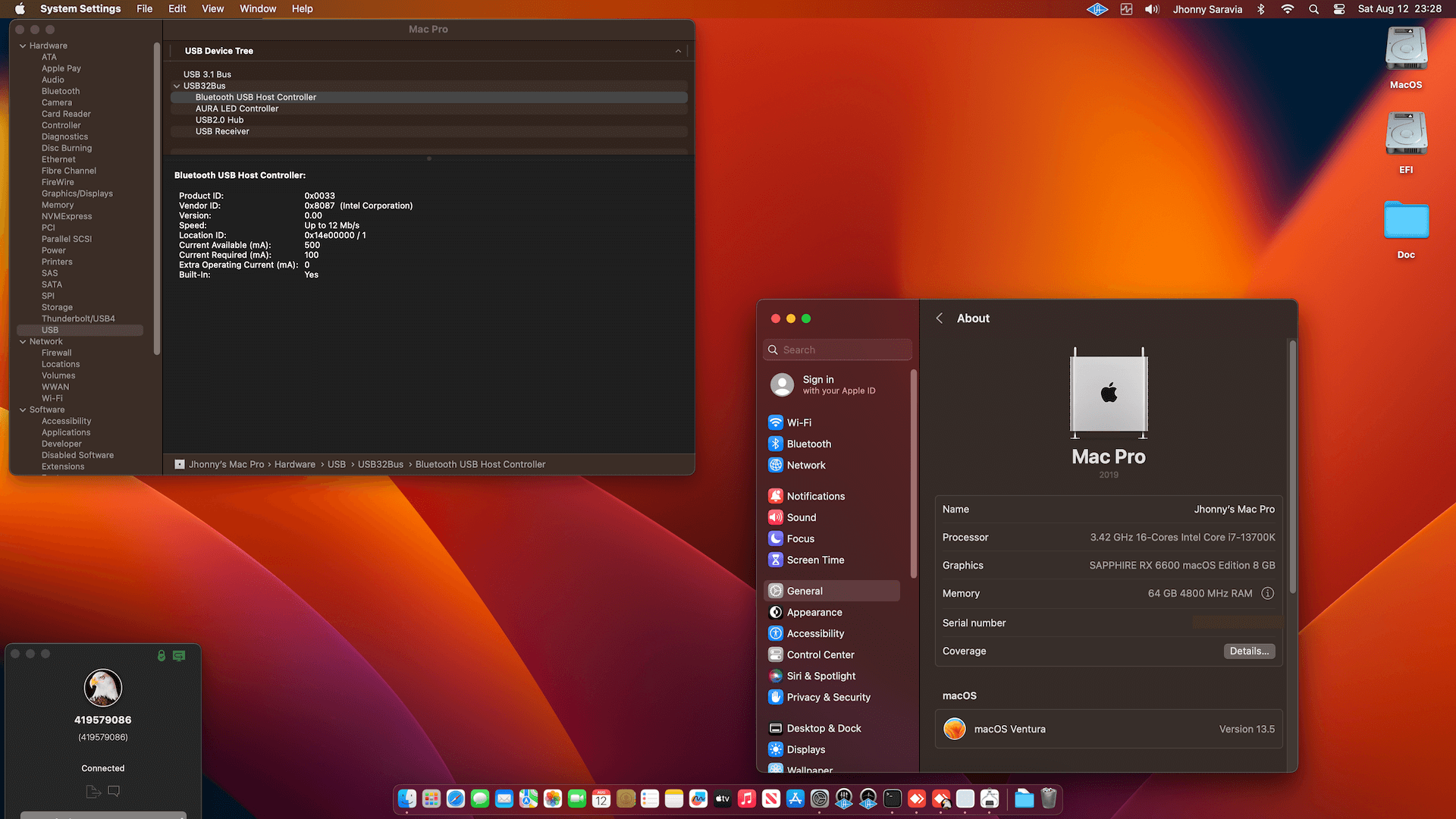Click USB32Bus in the bottom path bar
The height and width of the screenshot is (819, 1456).
coord(381,464)
